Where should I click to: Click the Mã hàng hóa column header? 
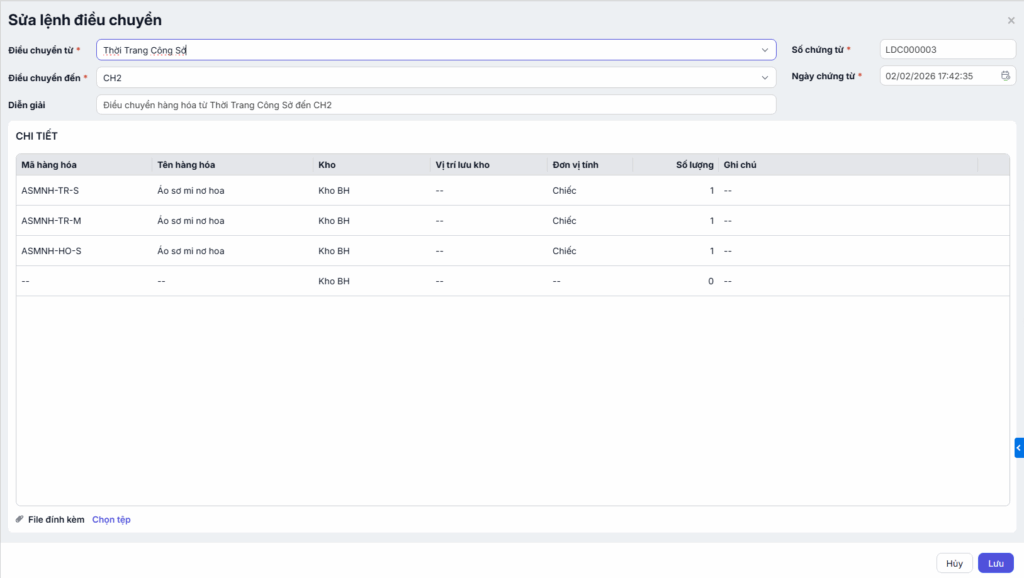[48, 165]
